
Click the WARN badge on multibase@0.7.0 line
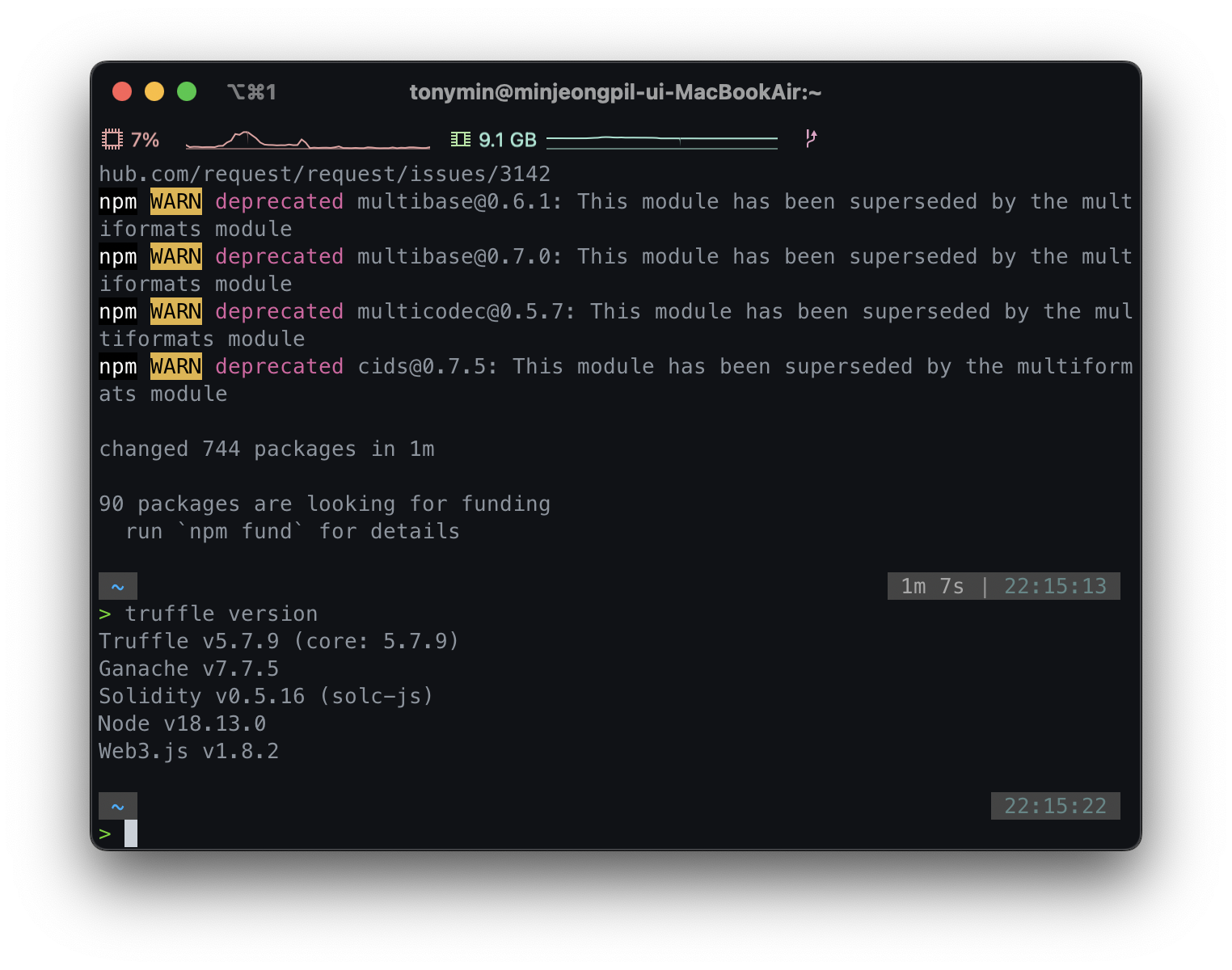point(176,256)
